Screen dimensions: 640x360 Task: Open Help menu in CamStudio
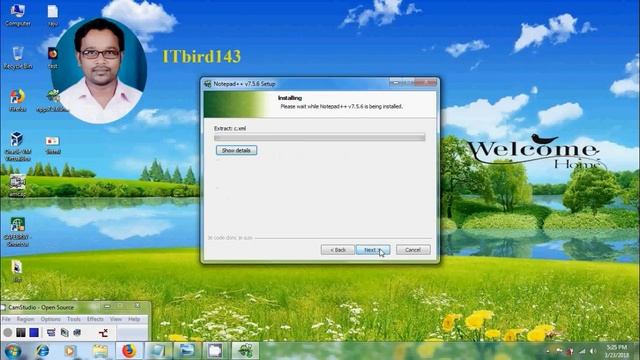(134, 319)
